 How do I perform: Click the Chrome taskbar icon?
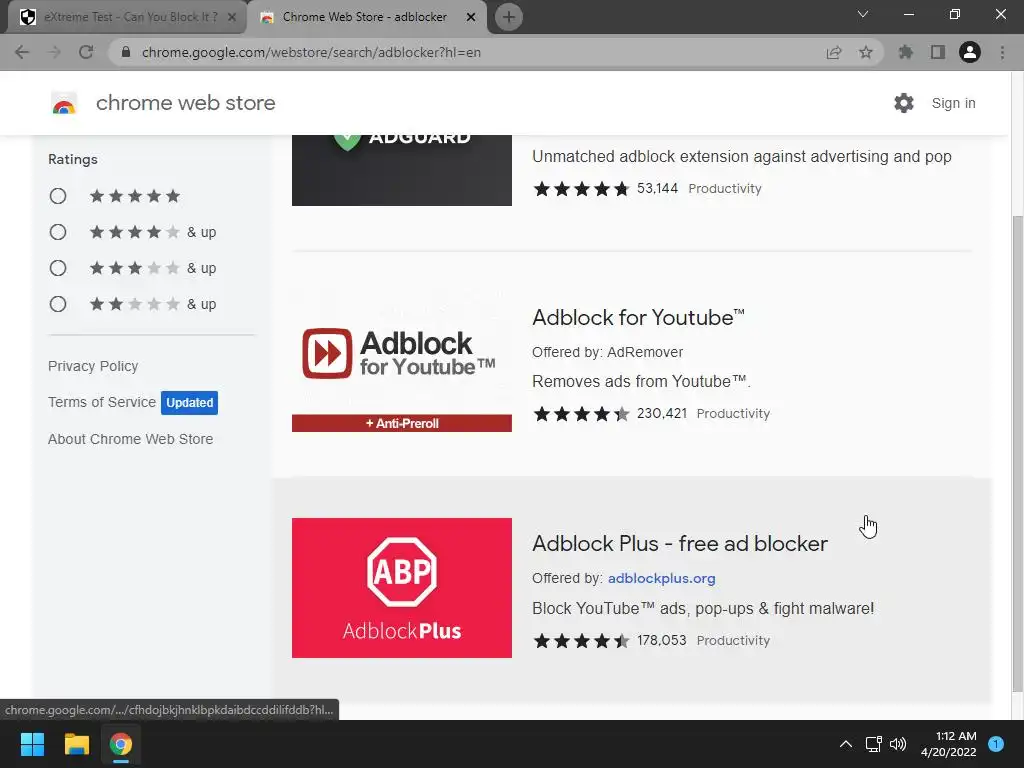(121, 744)
